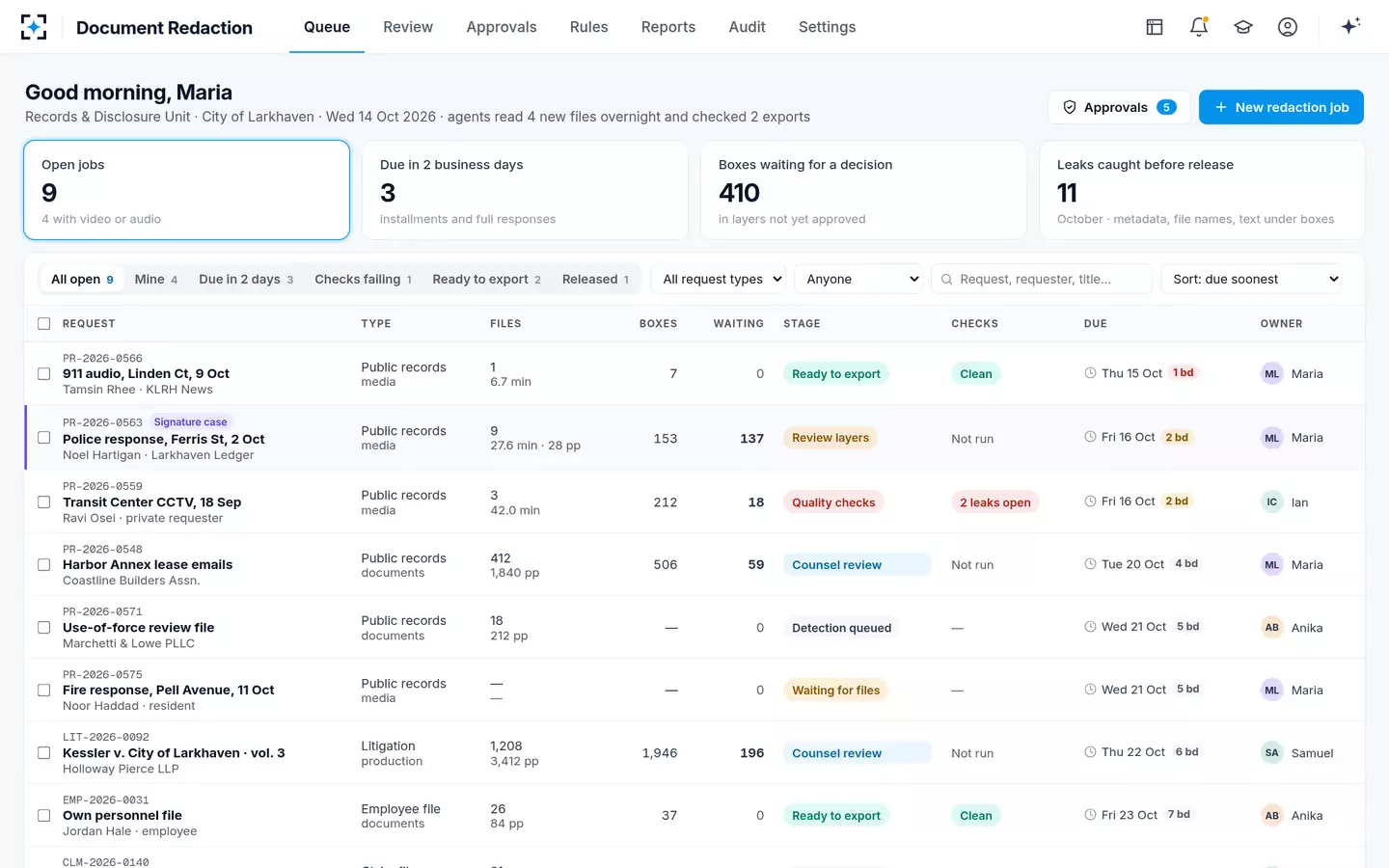Click clock icon beside Thu 22 Oct
The image size is (1389, 868).
[1090, 752]
